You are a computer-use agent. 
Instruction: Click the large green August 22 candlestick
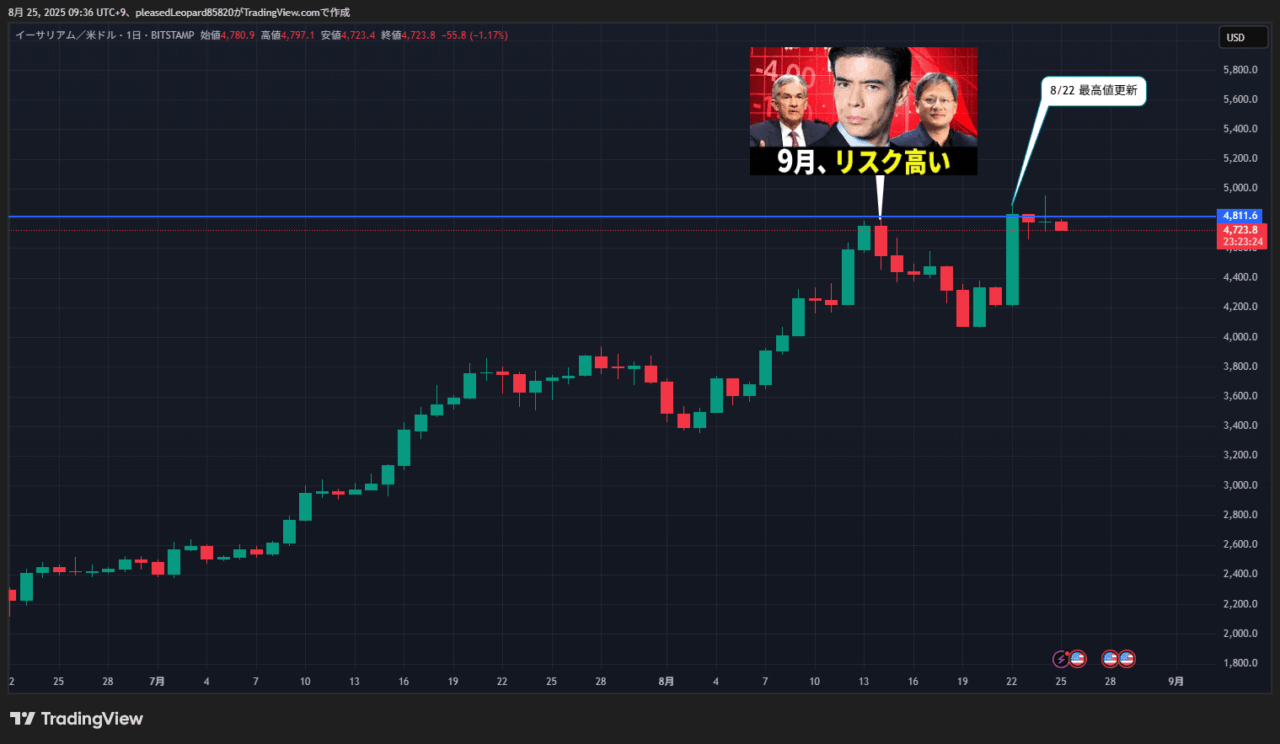click(x=1012, y=260)
